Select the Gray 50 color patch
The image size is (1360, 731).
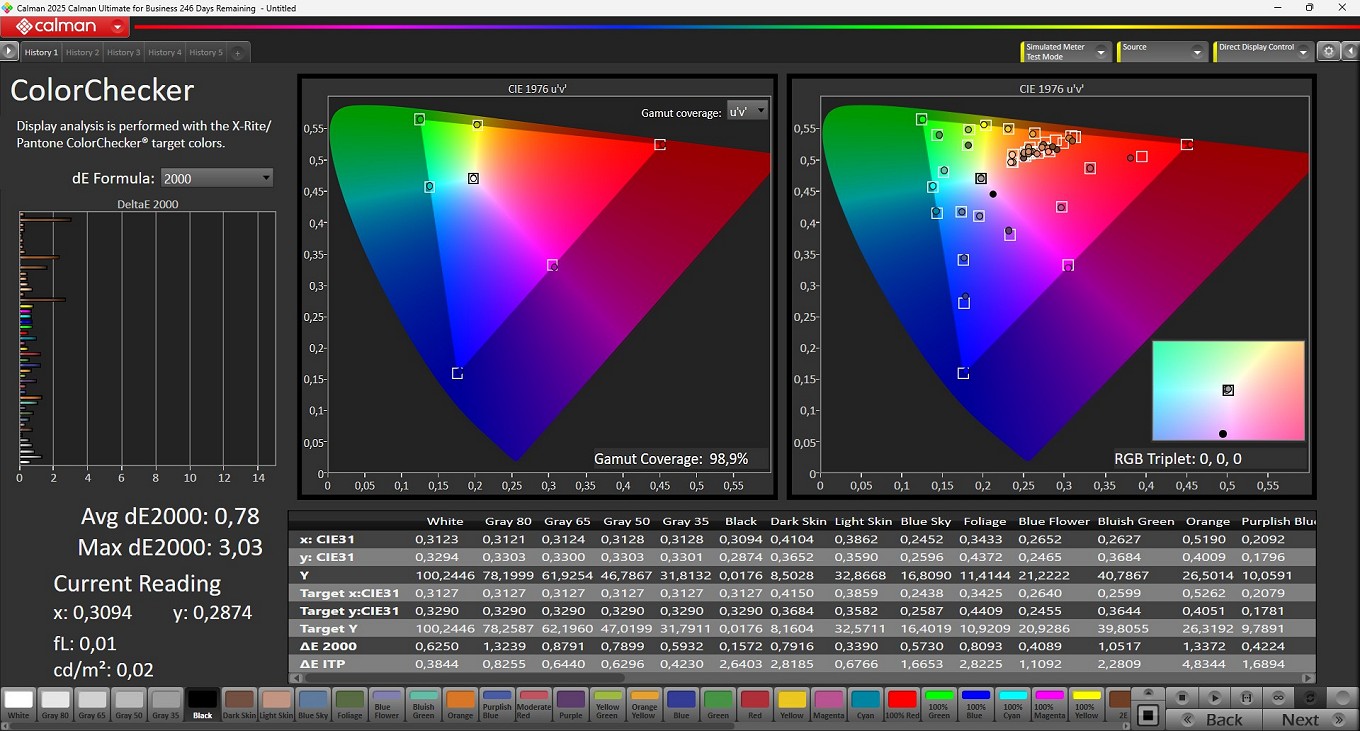point(129,702)
